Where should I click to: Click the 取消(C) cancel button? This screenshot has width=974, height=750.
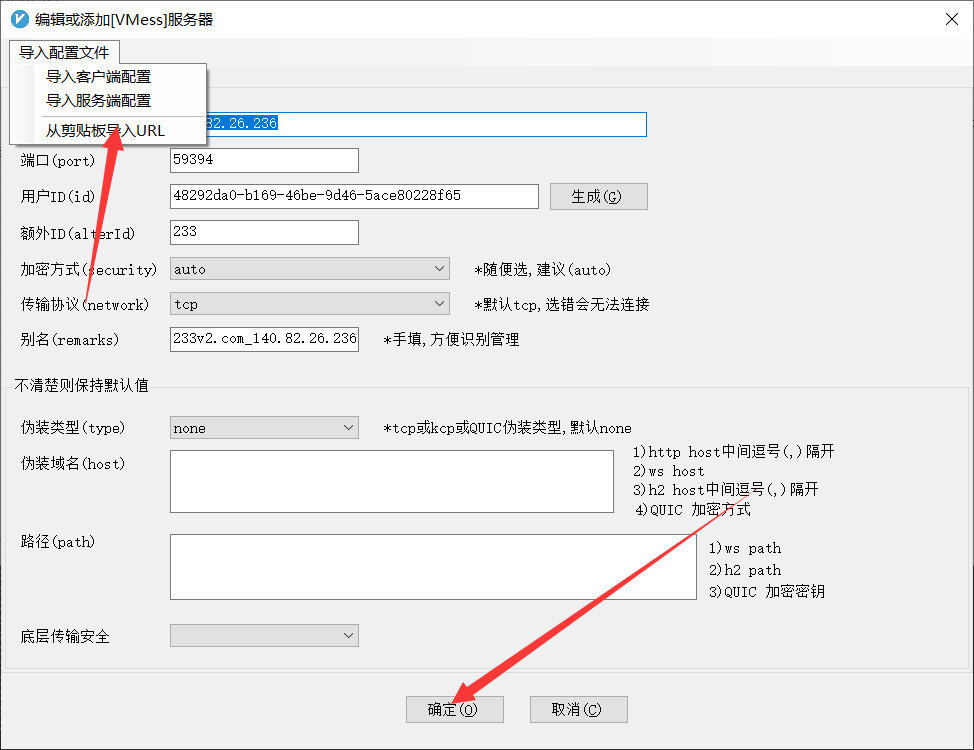point(578,709)
